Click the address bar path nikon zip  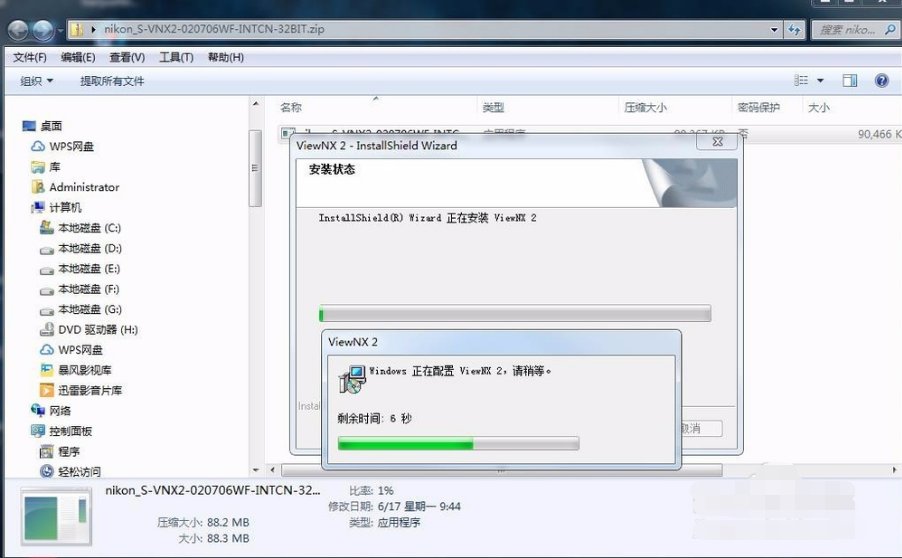click(214, 29)
